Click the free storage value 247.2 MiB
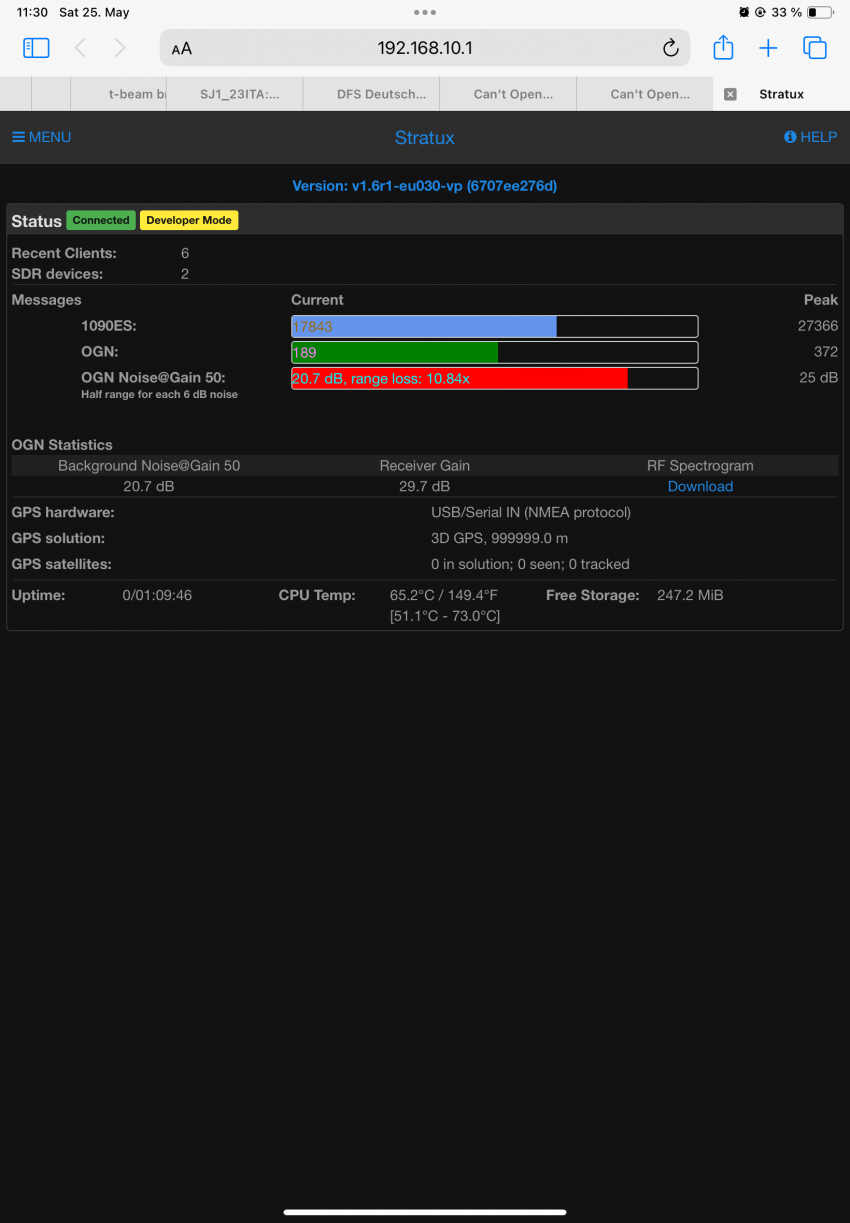This screenshot has height=1223, width=850. point(690,595)
